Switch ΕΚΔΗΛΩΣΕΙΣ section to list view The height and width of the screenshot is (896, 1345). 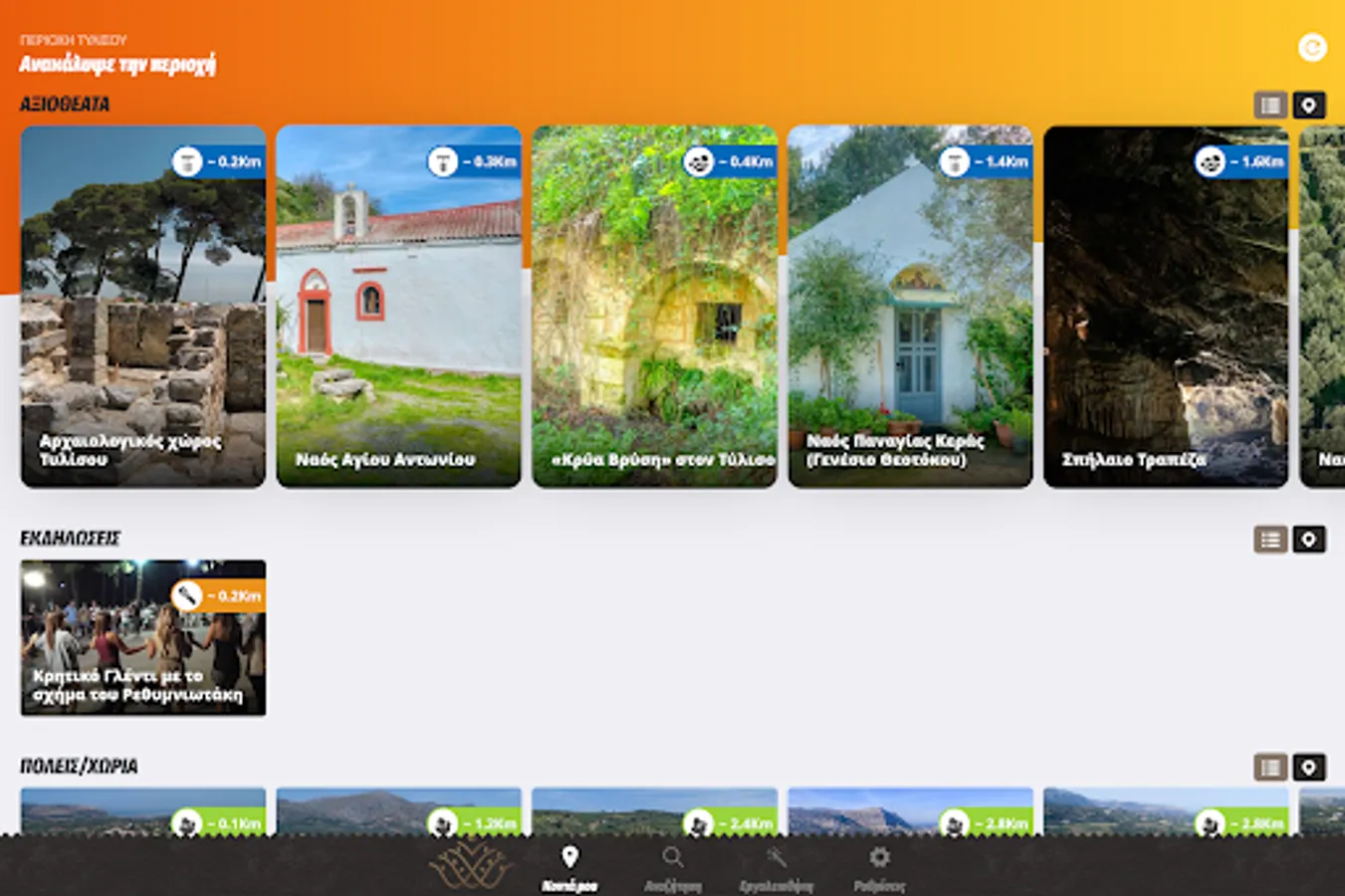point(1270,540)
